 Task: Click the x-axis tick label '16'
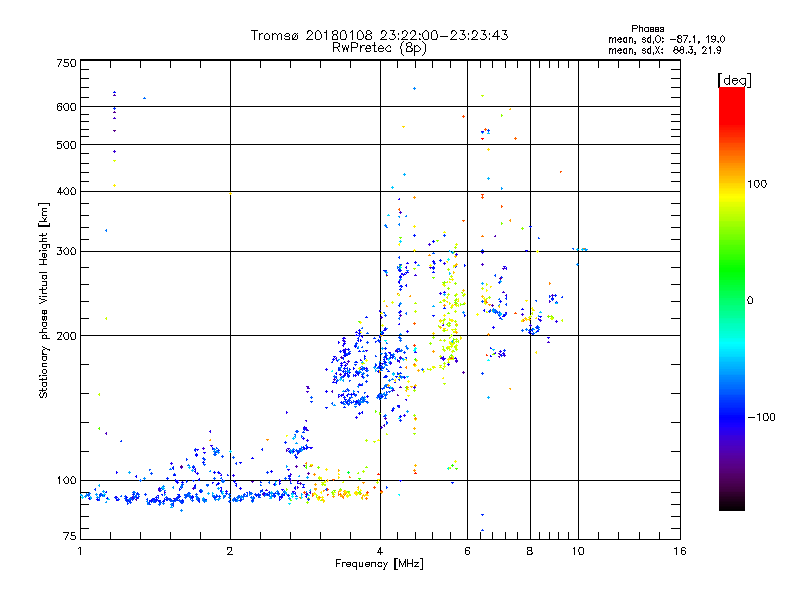pos(680,551)
